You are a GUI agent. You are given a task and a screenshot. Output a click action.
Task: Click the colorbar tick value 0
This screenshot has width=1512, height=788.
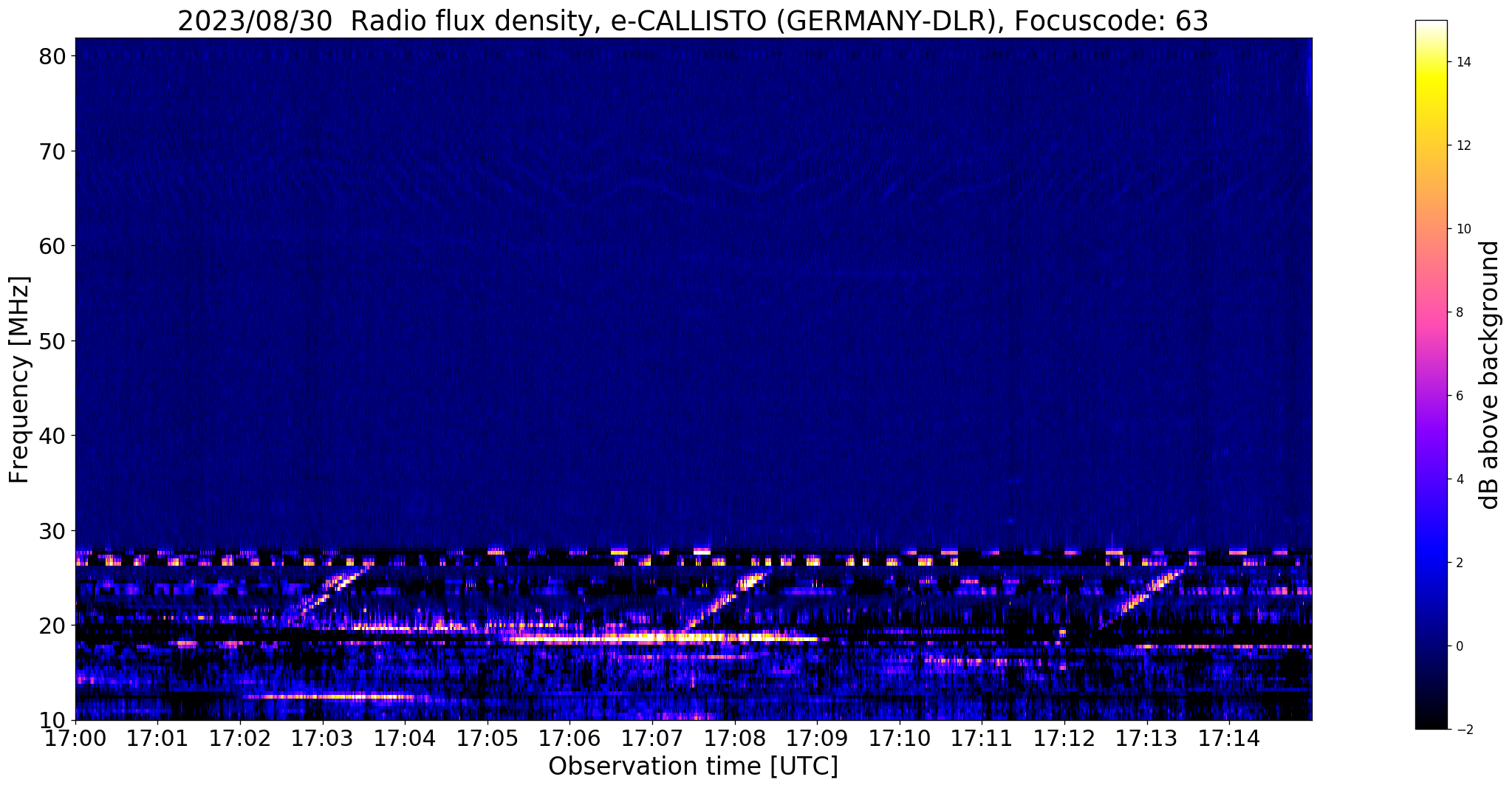1460,646
